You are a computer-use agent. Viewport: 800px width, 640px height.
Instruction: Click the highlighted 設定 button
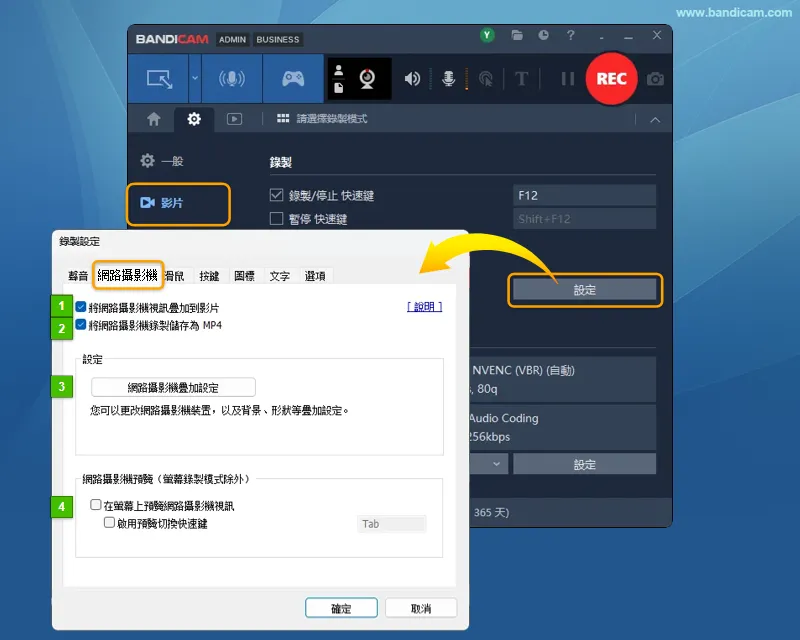tap(585, 290)
